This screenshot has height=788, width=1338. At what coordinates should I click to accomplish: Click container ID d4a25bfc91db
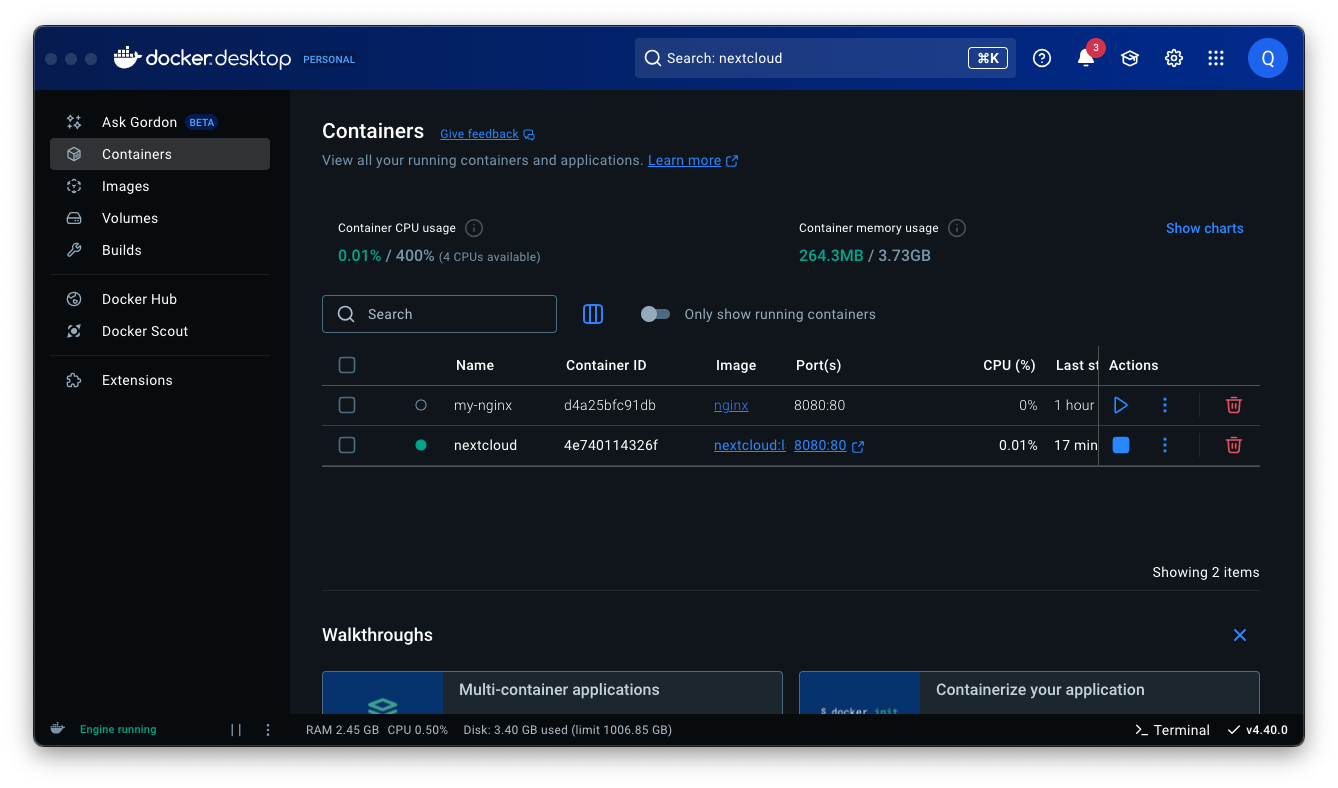pos(610,405)
